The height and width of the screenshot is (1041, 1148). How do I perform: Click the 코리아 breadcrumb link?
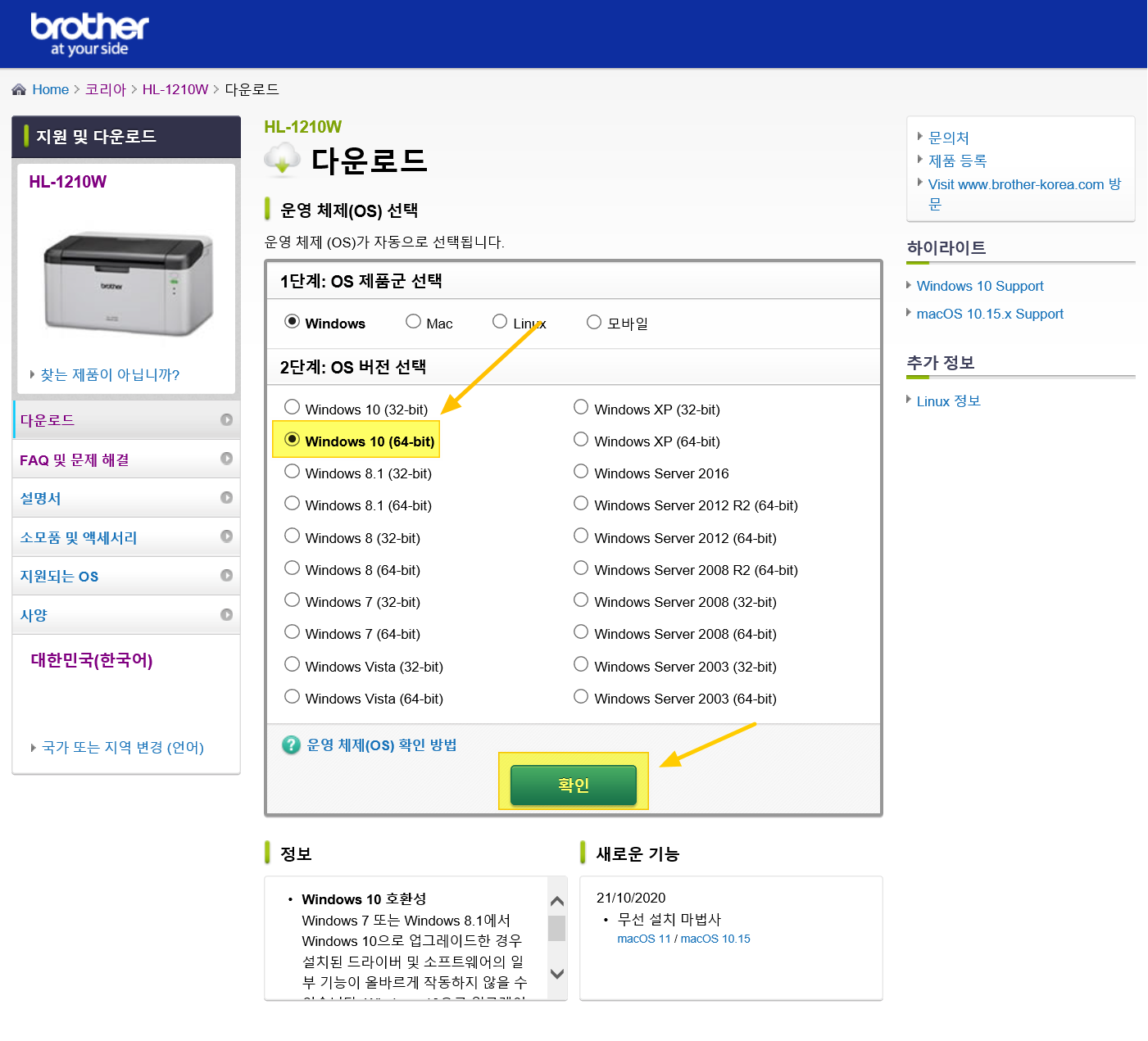(106, 89)
